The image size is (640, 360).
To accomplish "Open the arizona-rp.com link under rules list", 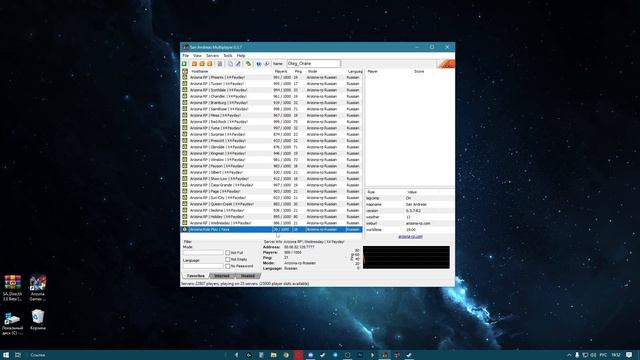I will coord(410,237).
